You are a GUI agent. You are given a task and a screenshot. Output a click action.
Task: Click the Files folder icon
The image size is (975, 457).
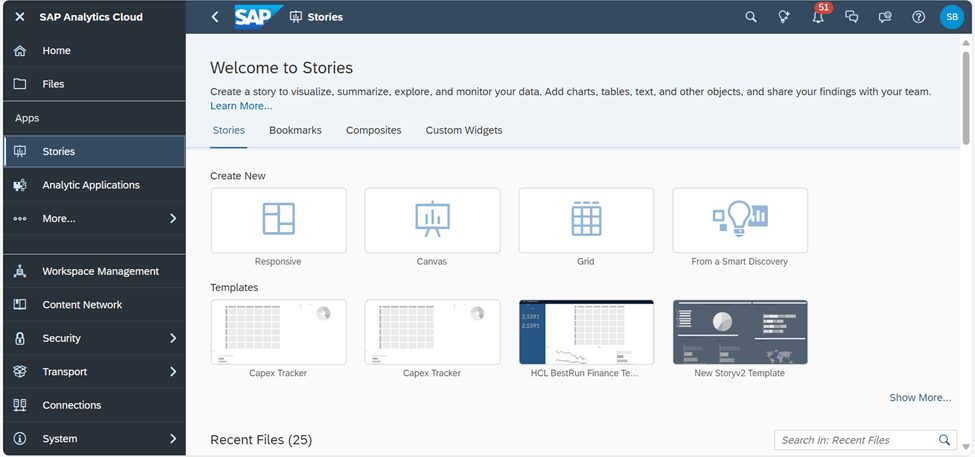click(x=20, y=84)
